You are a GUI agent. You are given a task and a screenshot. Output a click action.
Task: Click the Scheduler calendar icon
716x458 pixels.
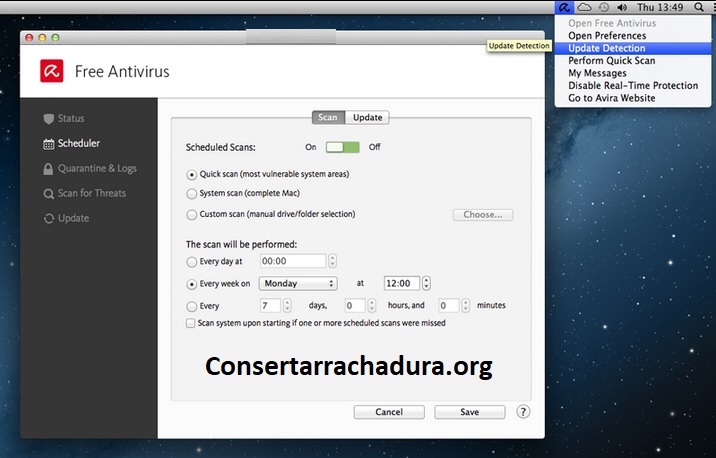(x=48, y=144)
